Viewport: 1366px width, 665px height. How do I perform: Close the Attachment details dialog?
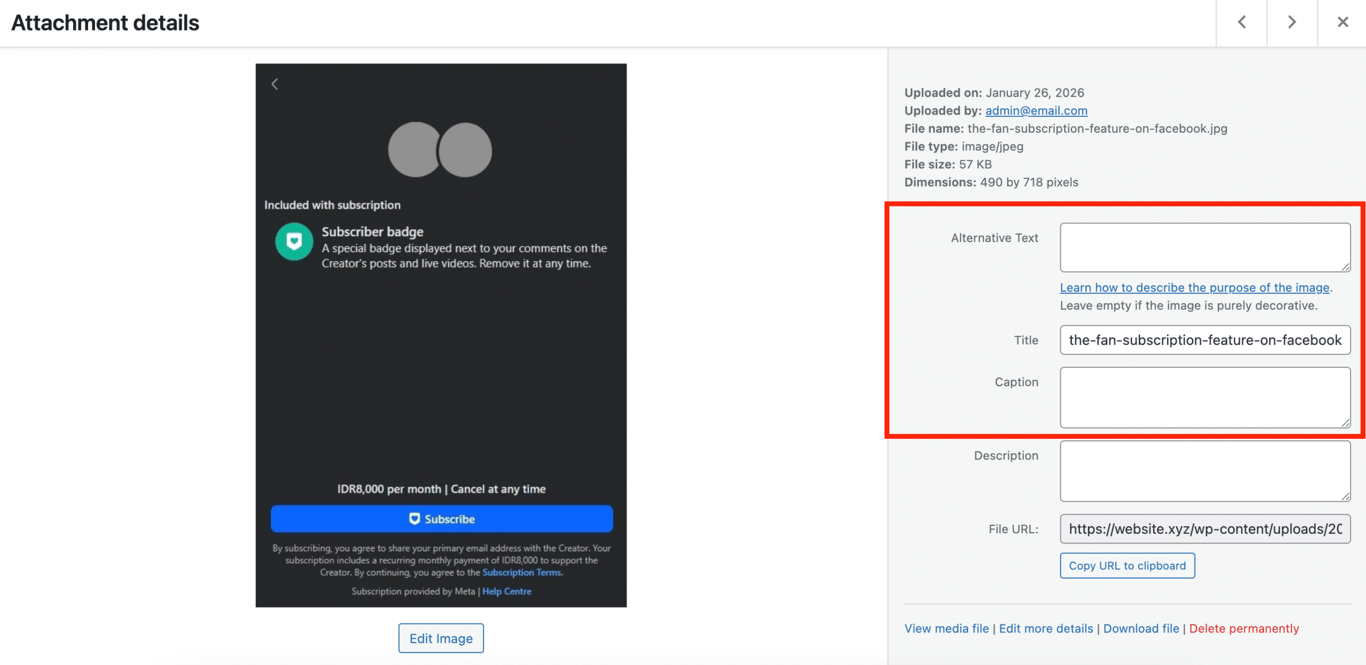click(1343, 22)
